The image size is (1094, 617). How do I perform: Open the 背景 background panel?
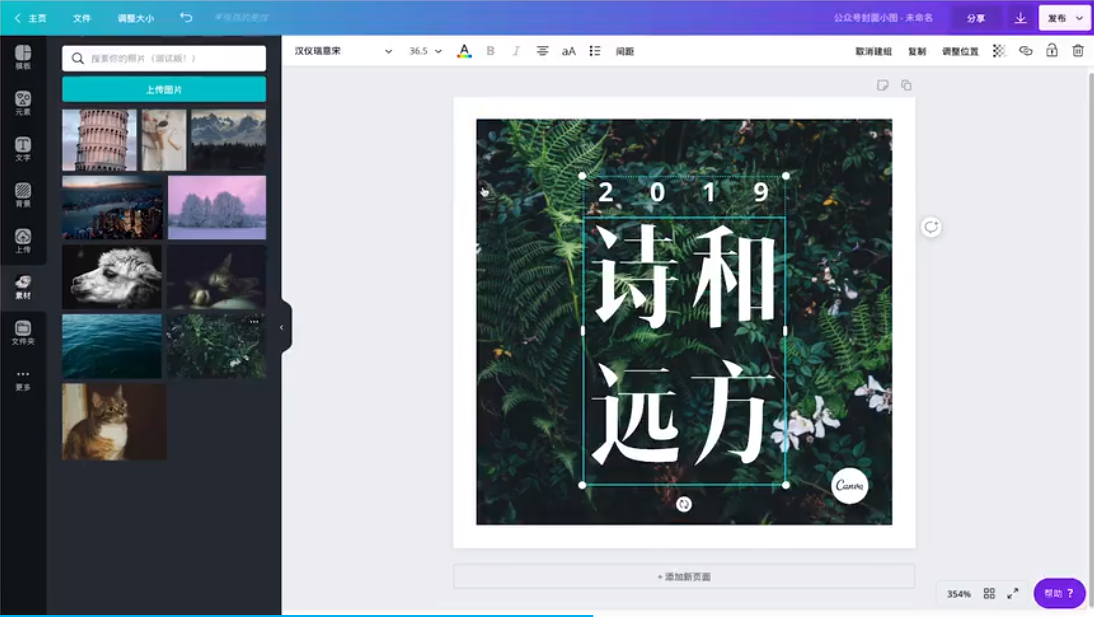23,195
